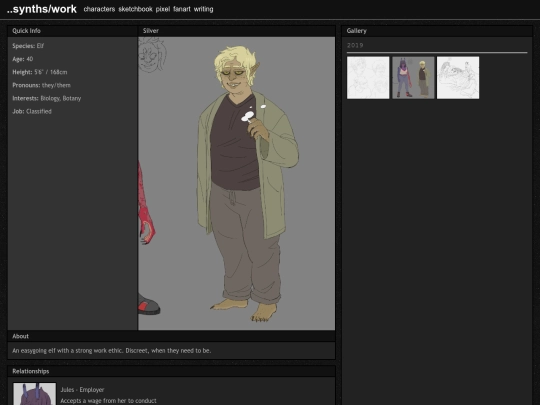Image resolution: width=540 pixels, height=405 pixels.
Task: Open the ..synths/work site title link
Action: point(42,9)
